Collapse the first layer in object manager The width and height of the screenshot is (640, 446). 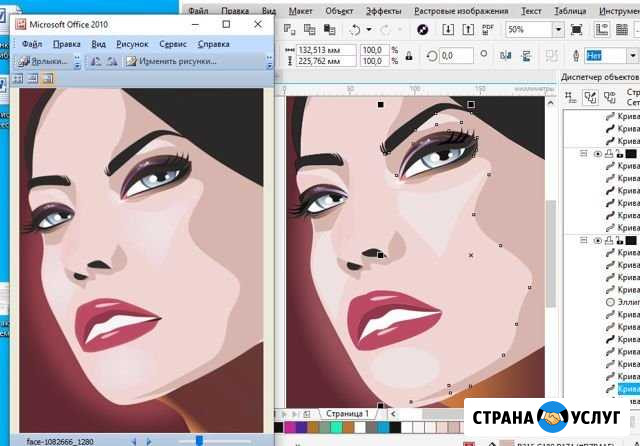coord(583,154)
